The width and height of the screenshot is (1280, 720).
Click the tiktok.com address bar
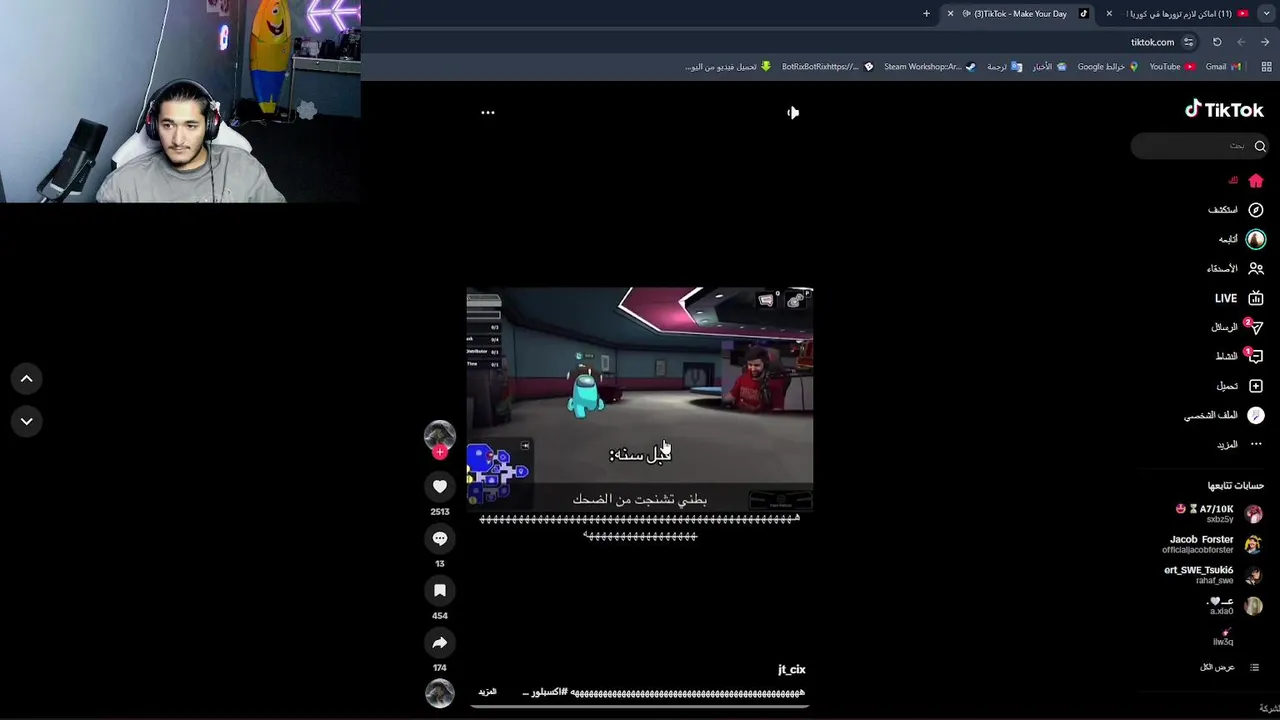1152,42
